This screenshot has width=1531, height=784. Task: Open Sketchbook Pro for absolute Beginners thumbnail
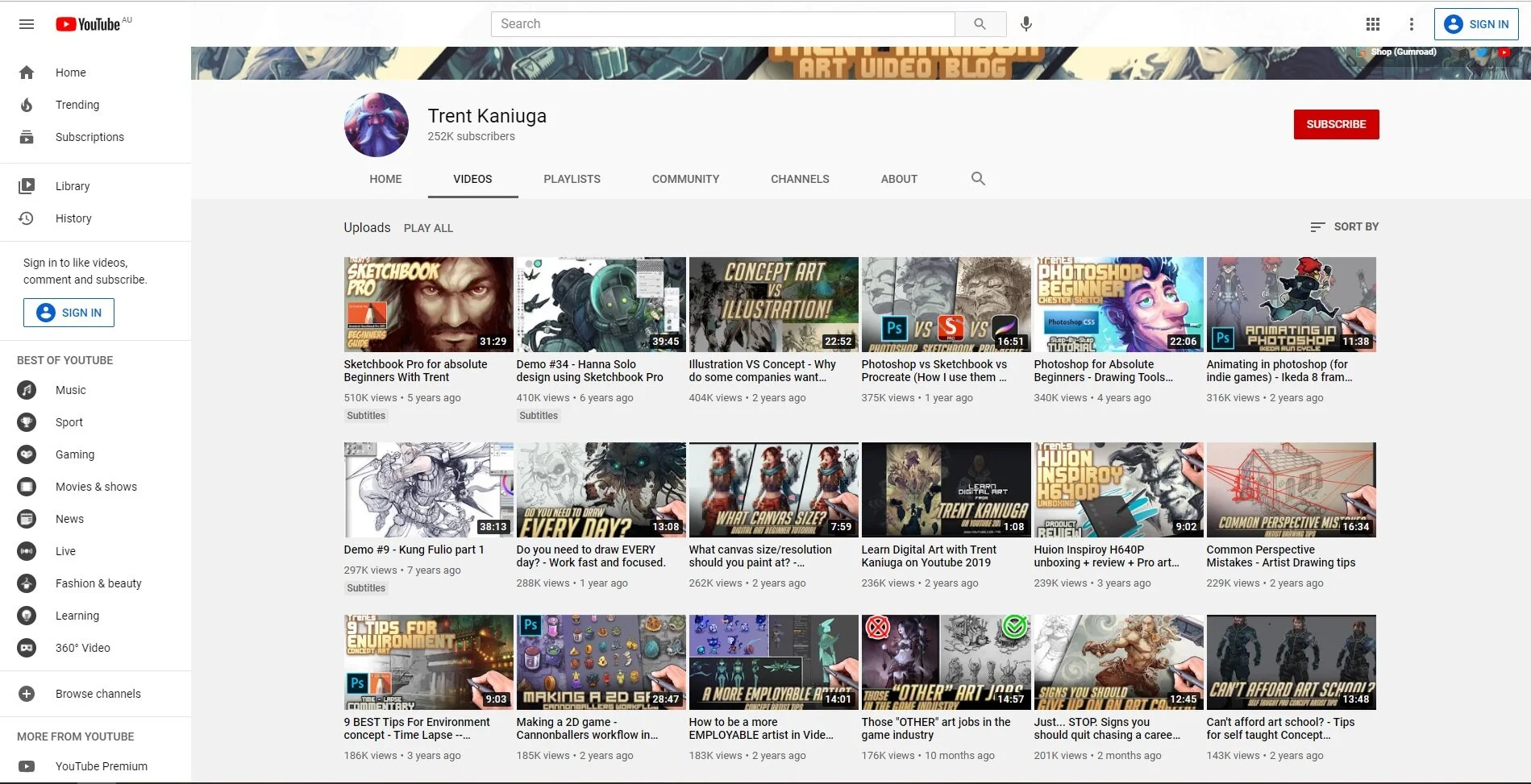coord(428,305)
